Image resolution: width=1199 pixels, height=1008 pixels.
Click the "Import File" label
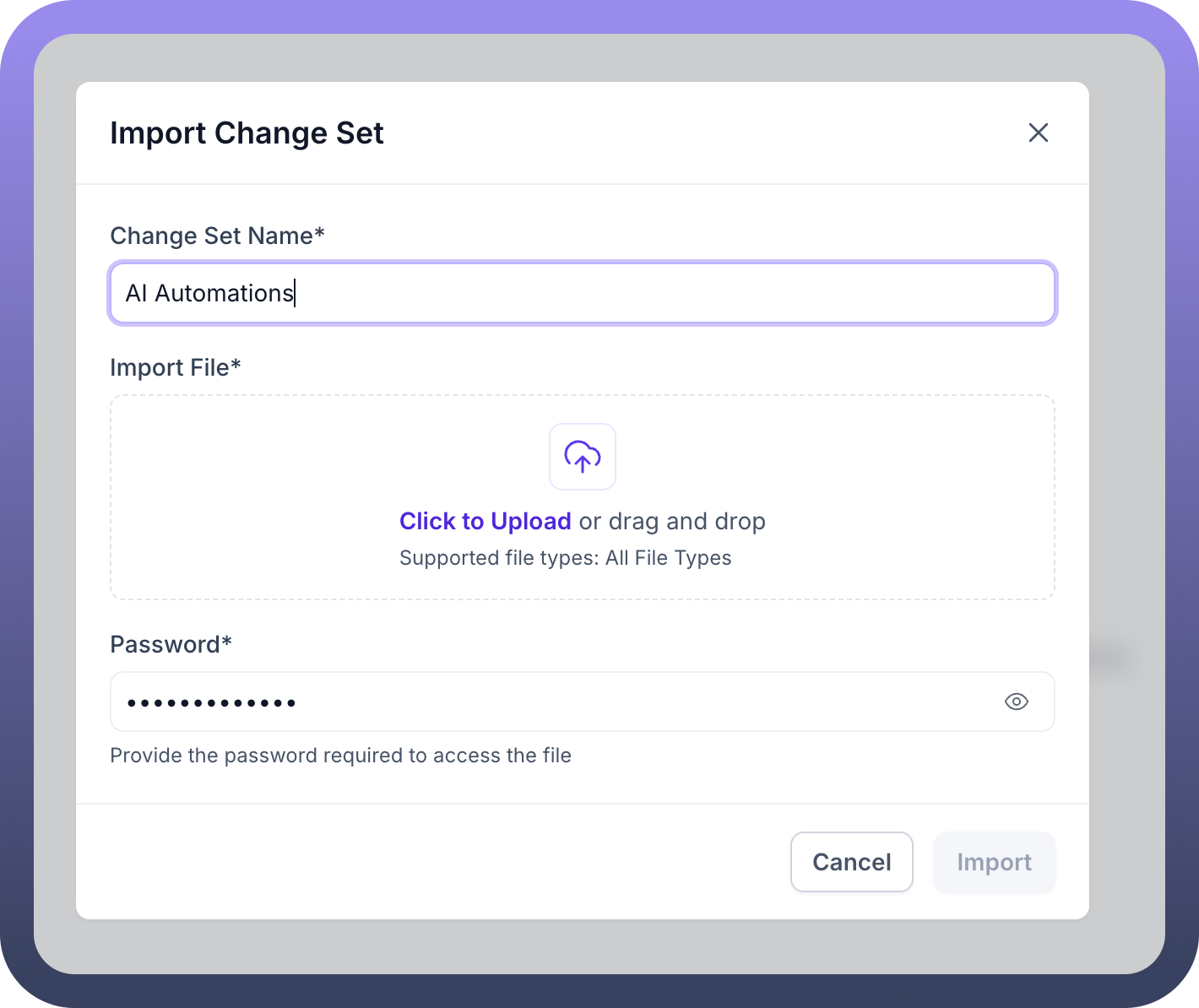175,367
